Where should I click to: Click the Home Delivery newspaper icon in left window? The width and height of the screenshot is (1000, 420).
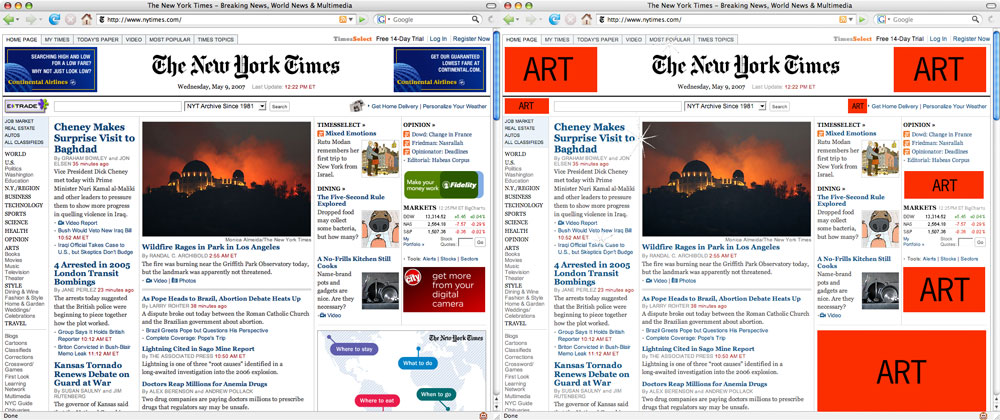pos(357,106)
